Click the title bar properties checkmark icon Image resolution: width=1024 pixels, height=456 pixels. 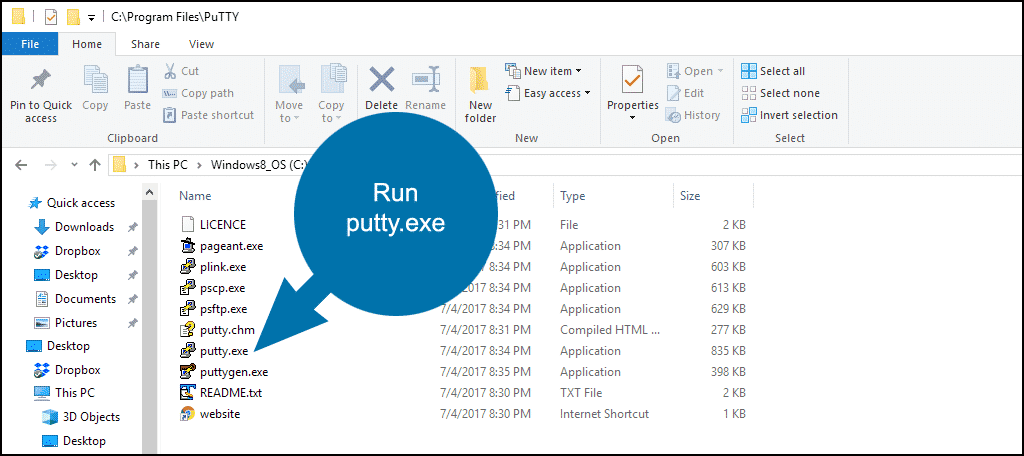(x=52, y=16)
